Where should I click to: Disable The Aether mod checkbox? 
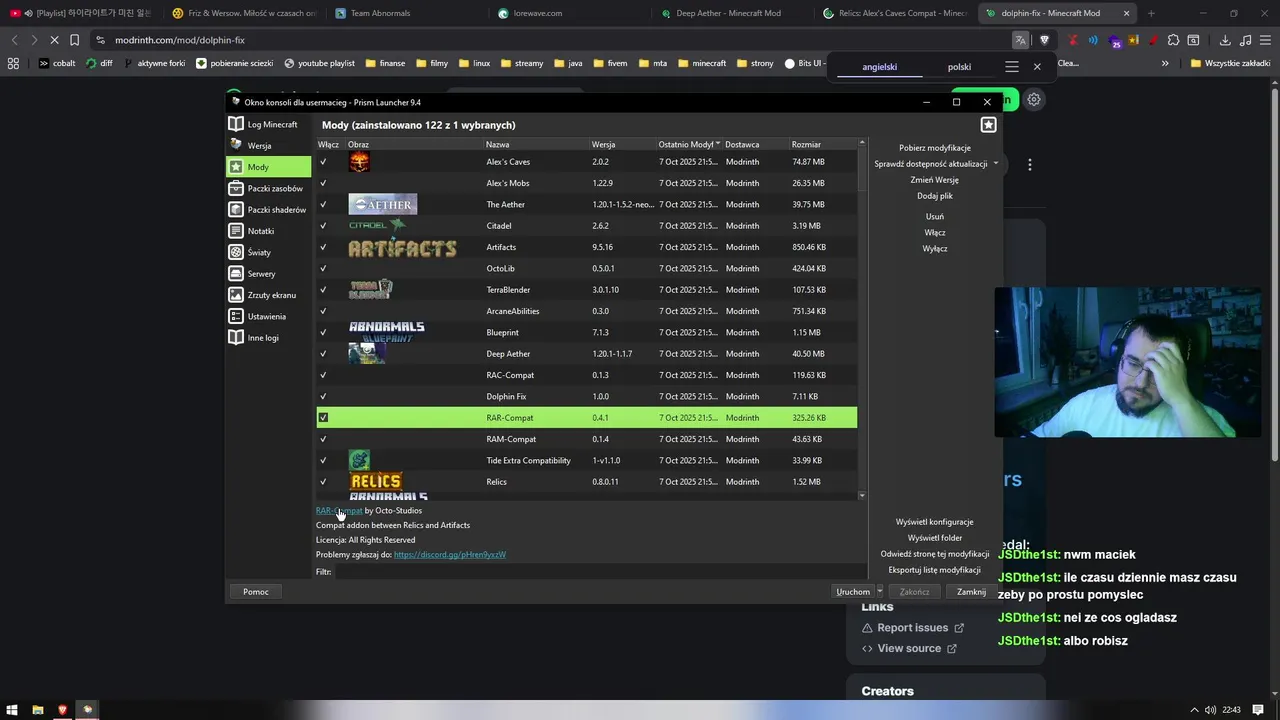(x=323, y=204)
